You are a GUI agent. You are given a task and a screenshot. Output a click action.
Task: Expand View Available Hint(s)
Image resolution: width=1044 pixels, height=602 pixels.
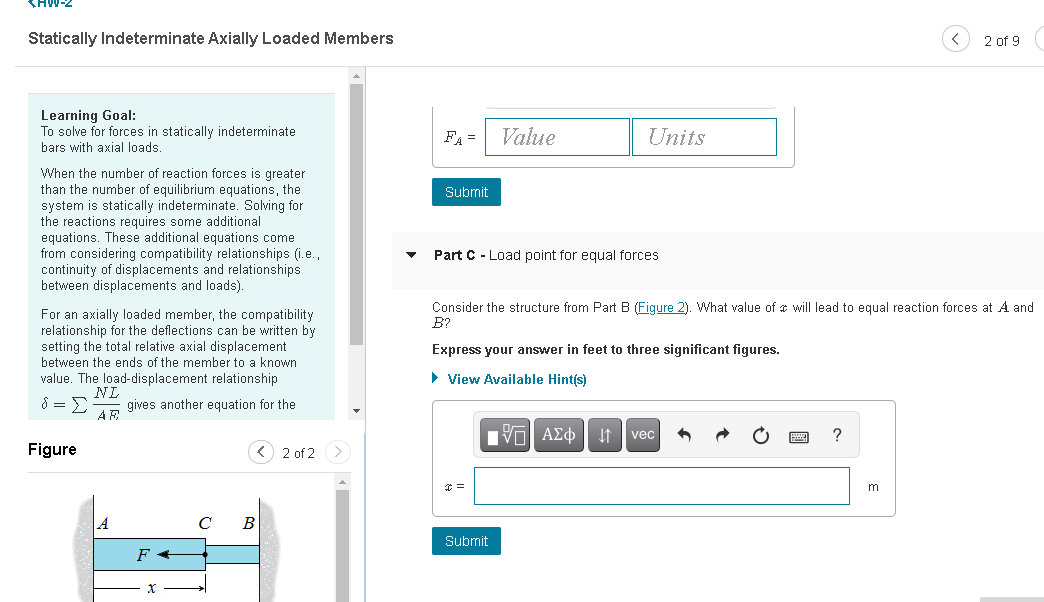click(517, 379)
